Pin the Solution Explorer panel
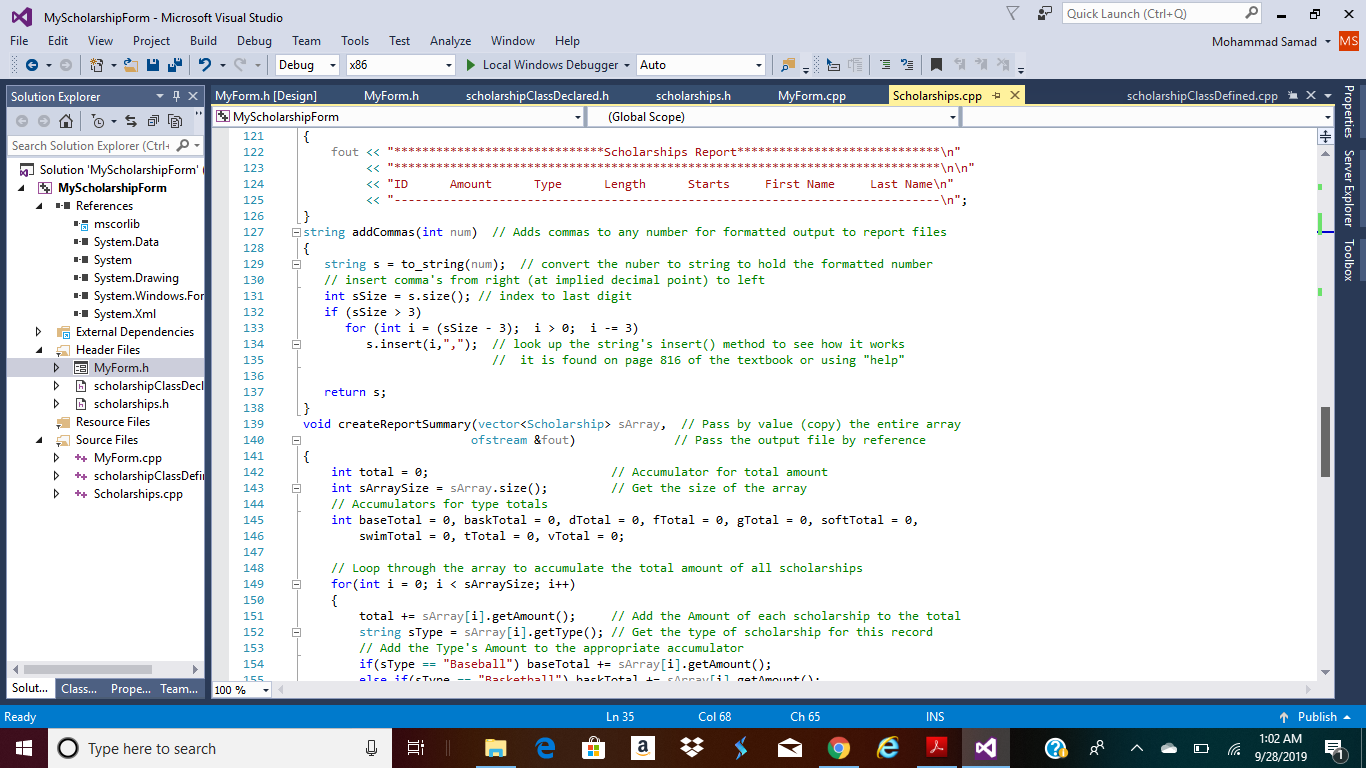The width and height of the screenshot is (1366, 768). click(177, 96)
